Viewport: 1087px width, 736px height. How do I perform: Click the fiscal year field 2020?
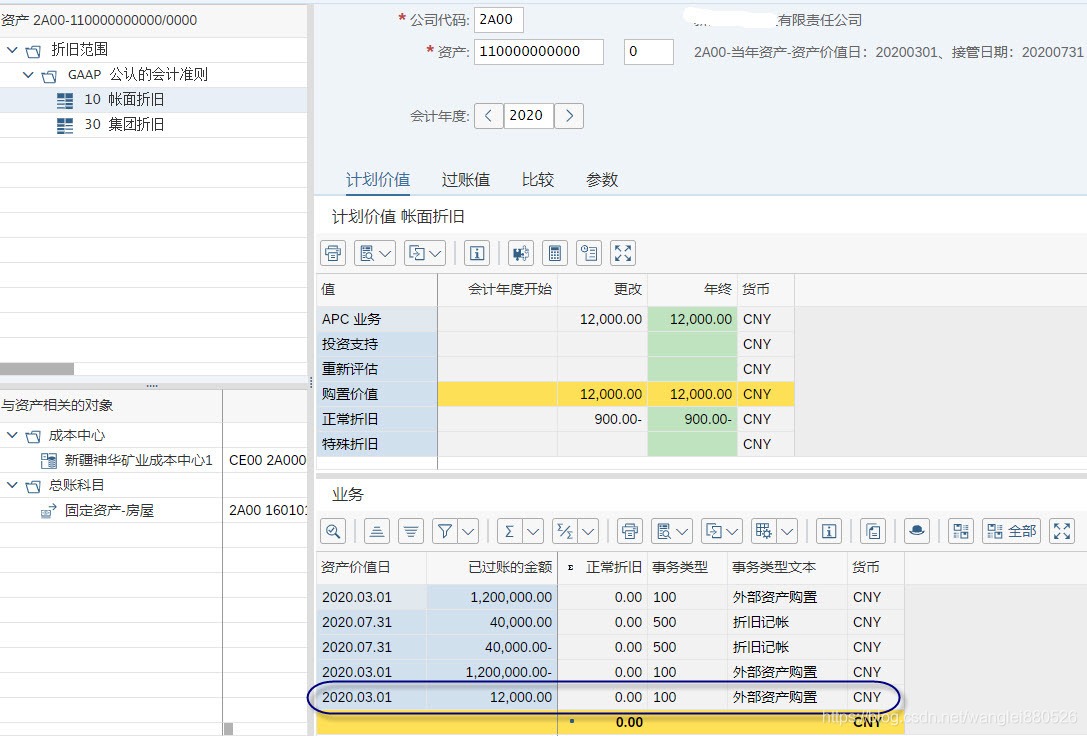click(x=528, y=116)
